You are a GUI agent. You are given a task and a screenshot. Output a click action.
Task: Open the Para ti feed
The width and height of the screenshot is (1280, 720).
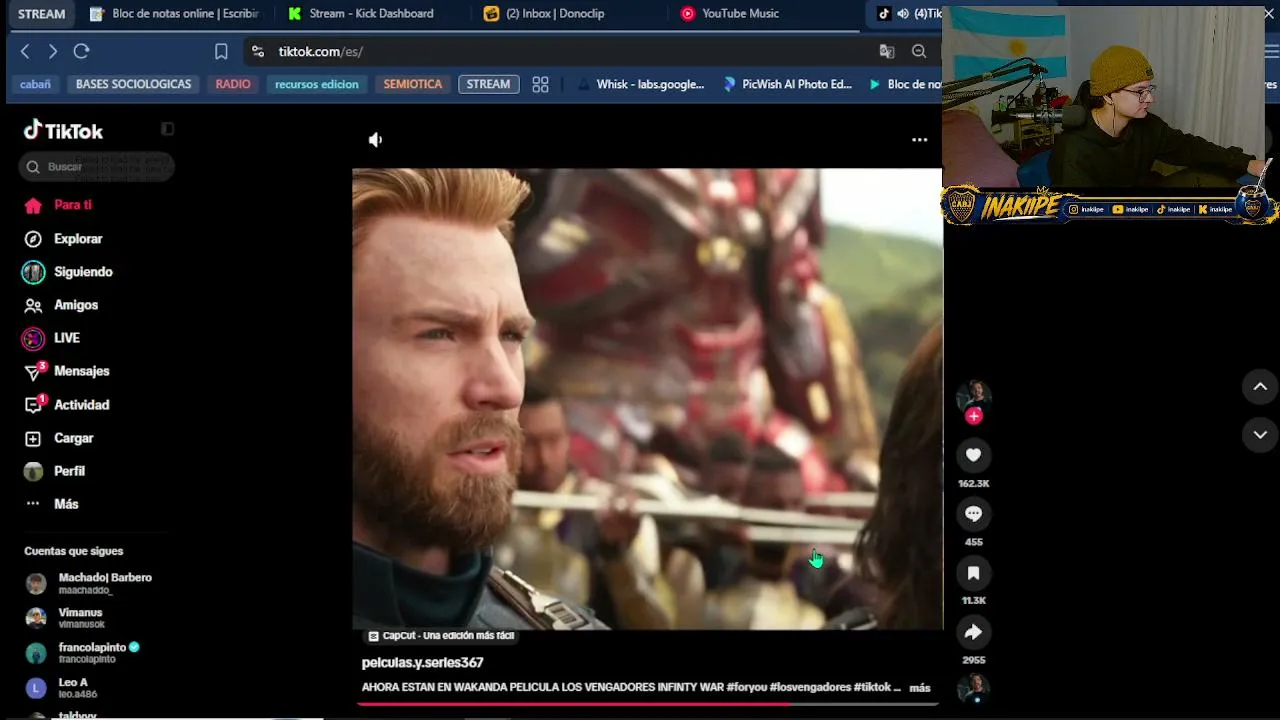pyautogui.click(x=58, y=205)
